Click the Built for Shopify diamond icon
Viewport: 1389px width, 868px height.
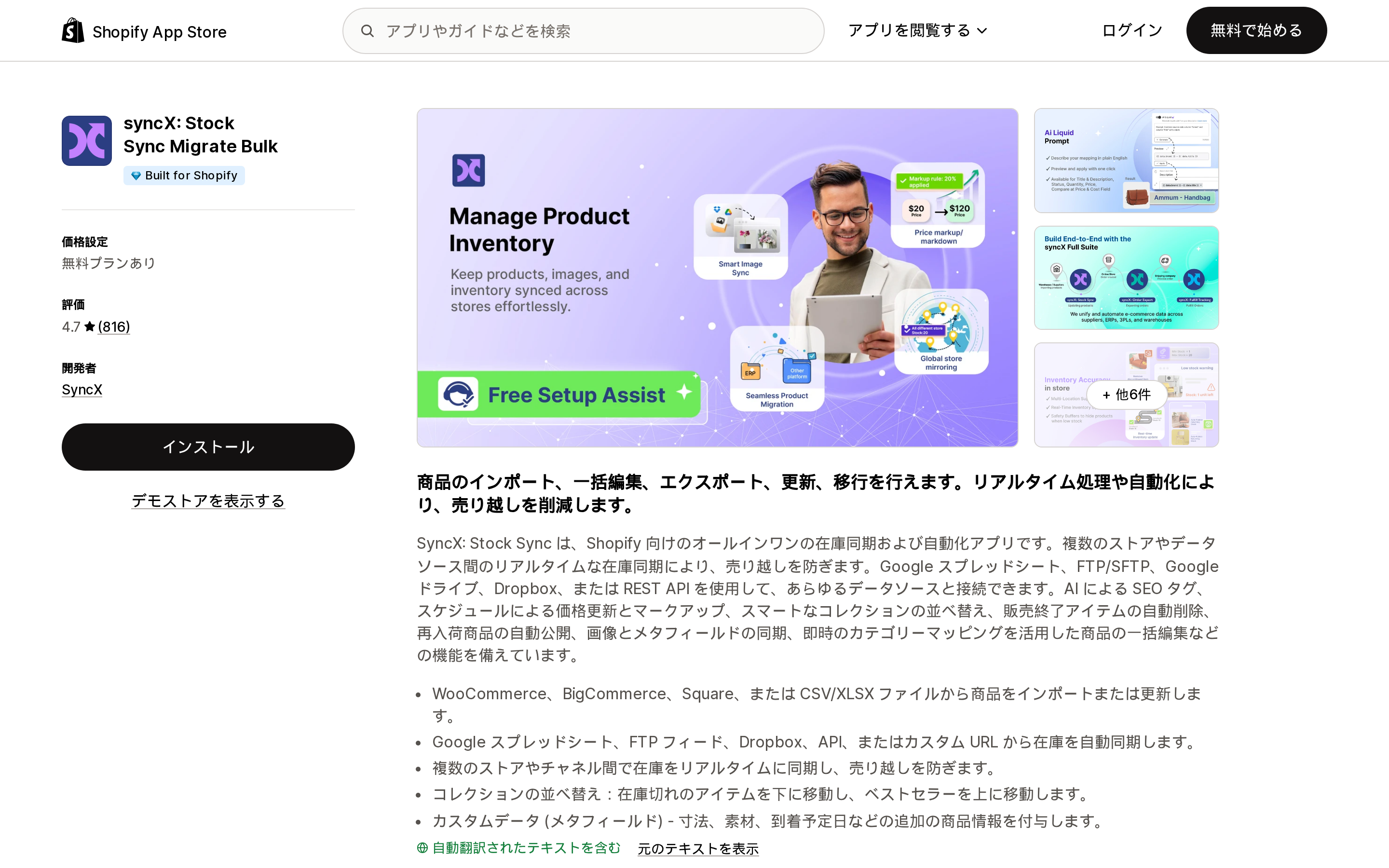136,176
